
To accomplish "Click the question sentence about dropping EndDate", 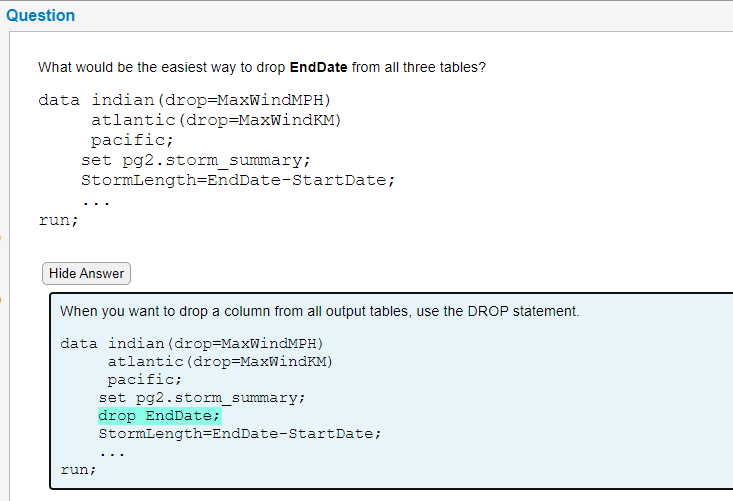I will [262, 67].
